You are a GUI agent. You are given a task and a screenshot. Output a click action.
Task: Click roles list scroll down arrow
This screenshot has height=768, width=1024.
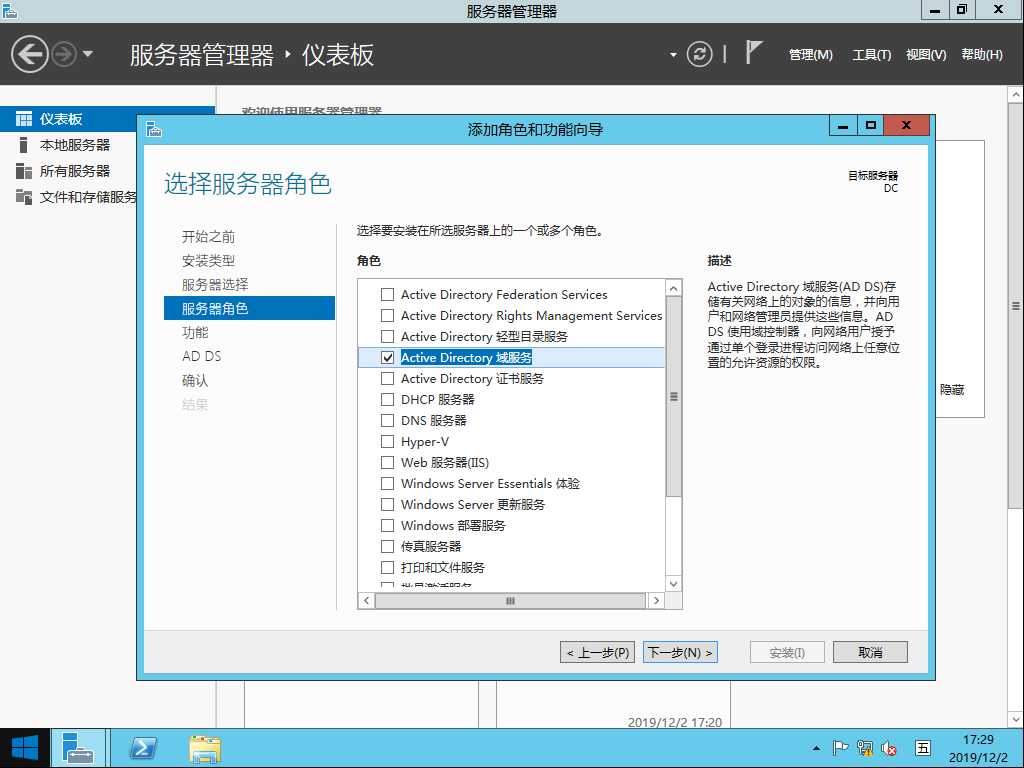[x=673, y=584]
